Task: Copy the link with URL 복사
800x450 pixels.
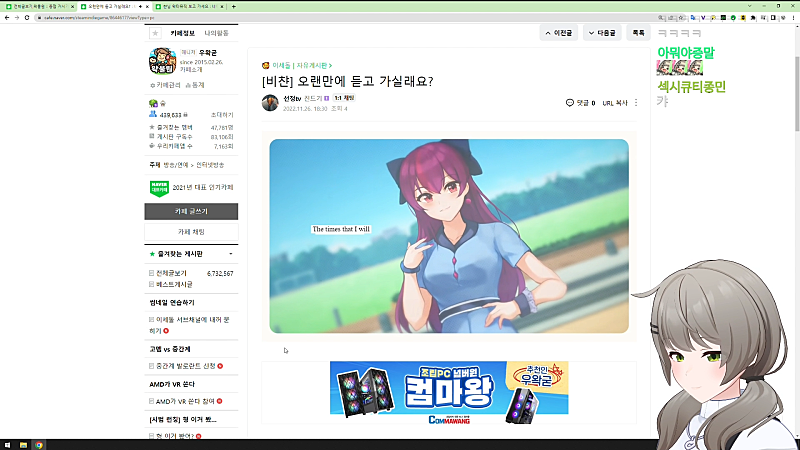Action: [615, 103]
